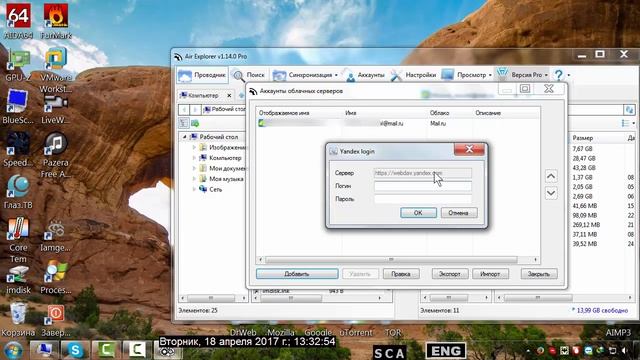Select the Mail.ru account row
The height and width of the screenshot is (360, 640).
[398, 123]
